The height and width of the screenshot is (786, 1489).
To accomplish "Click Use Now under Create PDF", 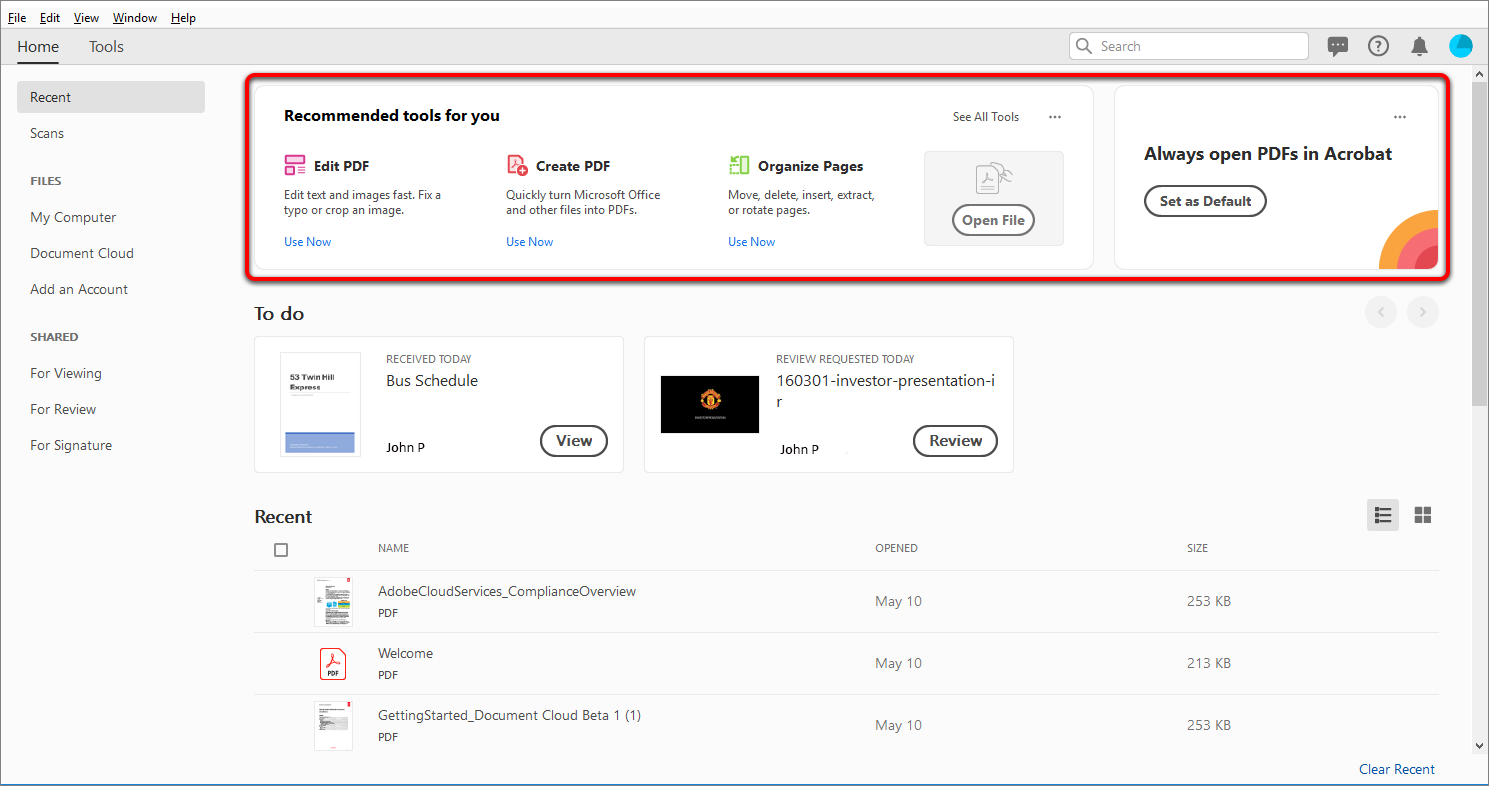I will point(530,242).
